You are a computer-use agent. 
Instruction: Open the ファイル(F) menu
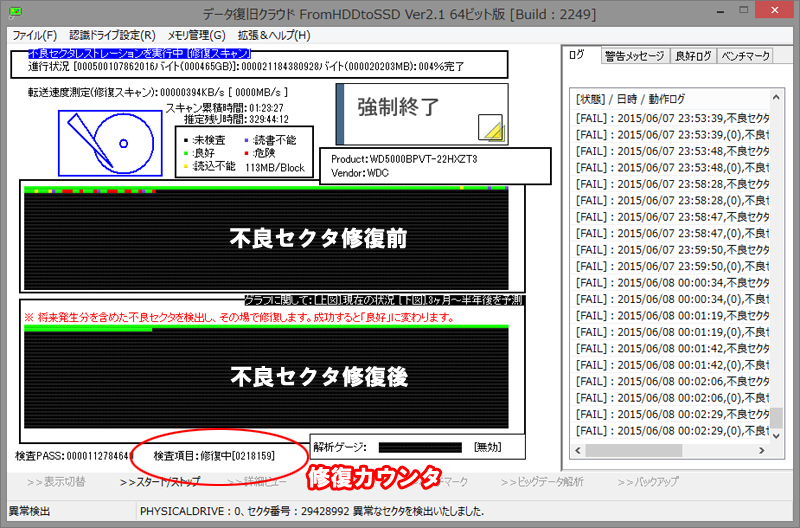point(34,35)
